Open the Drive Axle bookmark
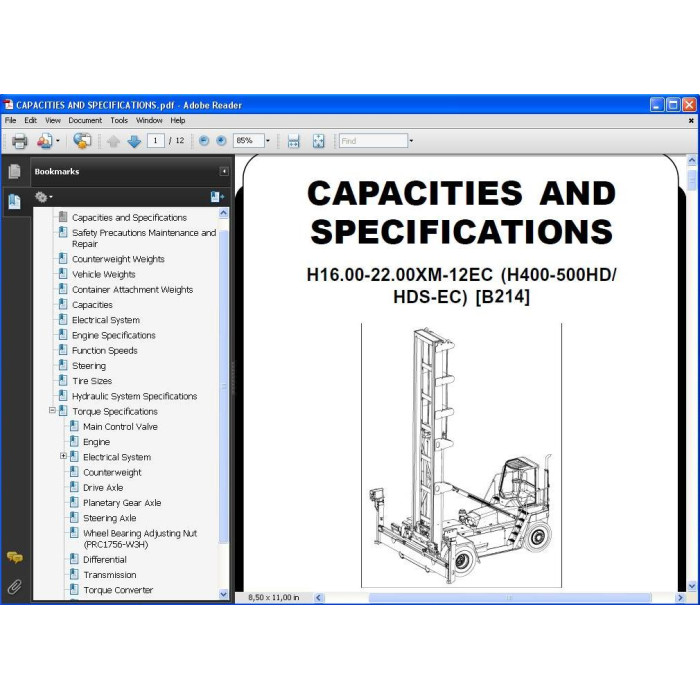Screen dimensions: 700x700 (103, 488)
